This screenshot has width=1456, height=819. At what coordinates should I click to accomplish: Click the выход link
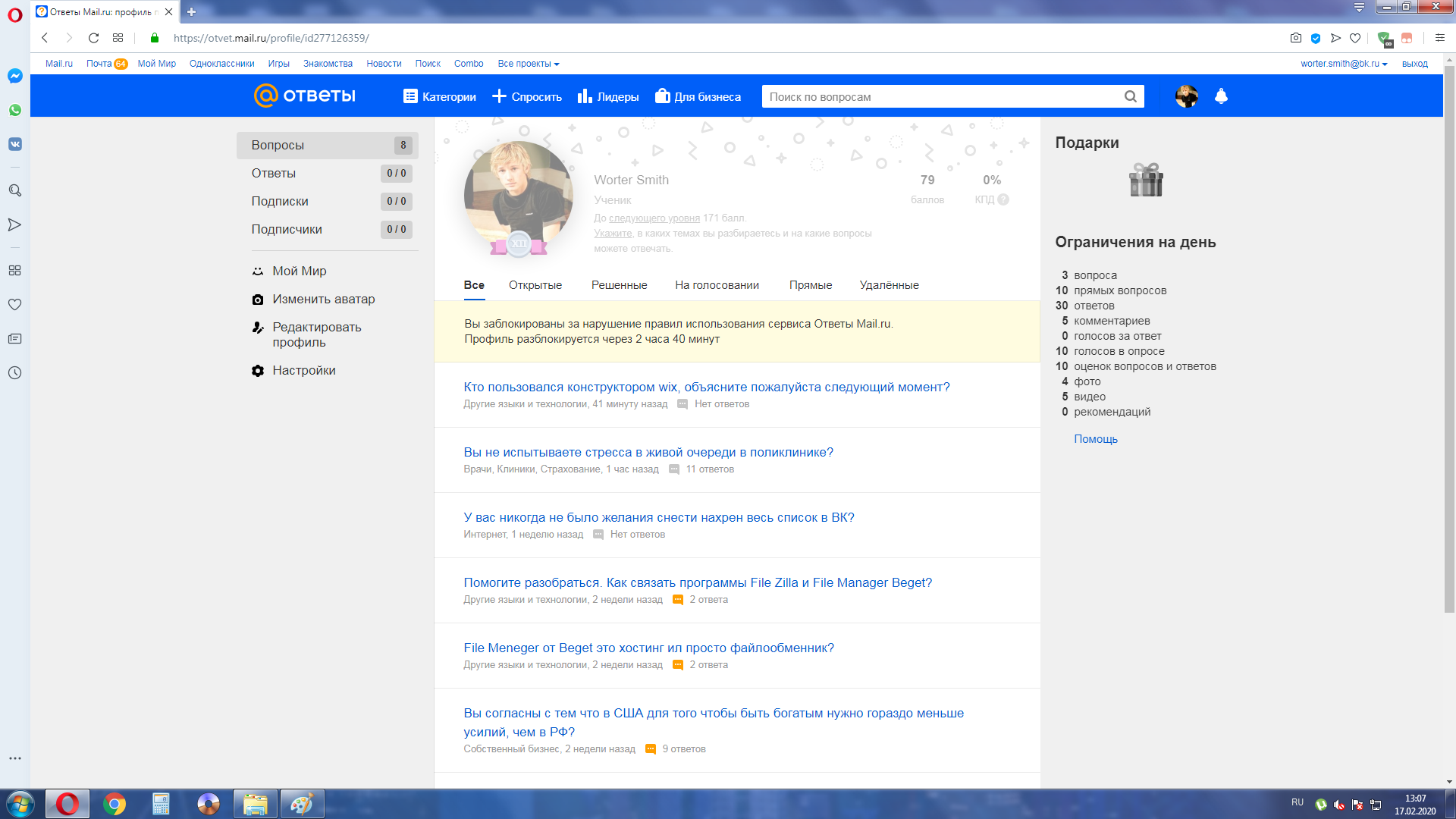click(1415, 64)
